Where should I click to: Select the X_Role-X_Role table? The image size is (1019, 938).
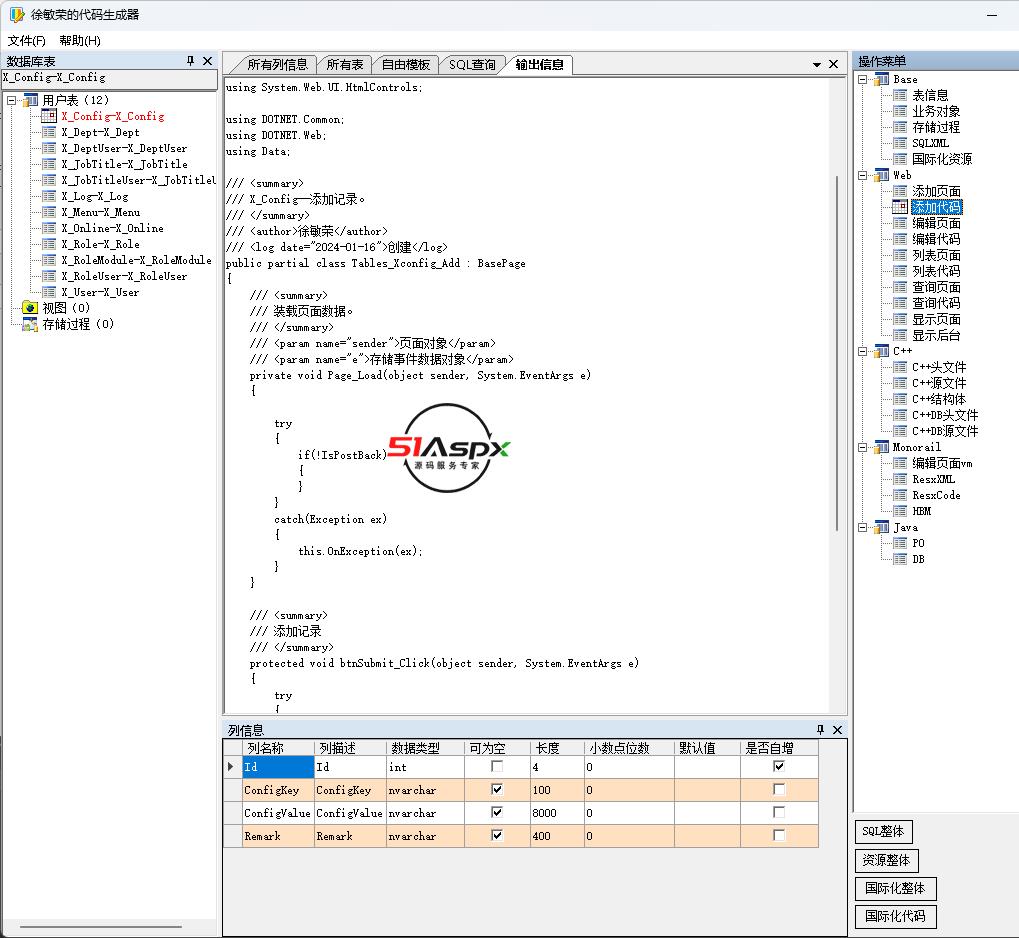pyautogui.click(x=100, y=244)
